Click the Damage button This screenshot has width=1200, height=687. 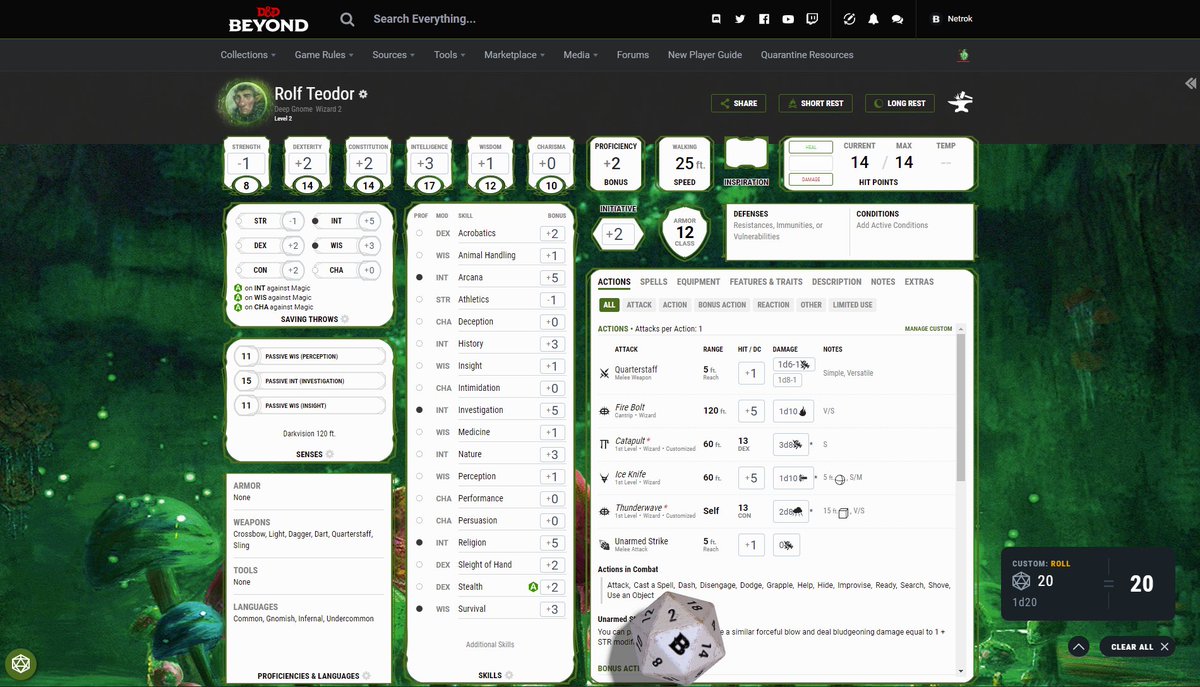[x=811, y=179]
